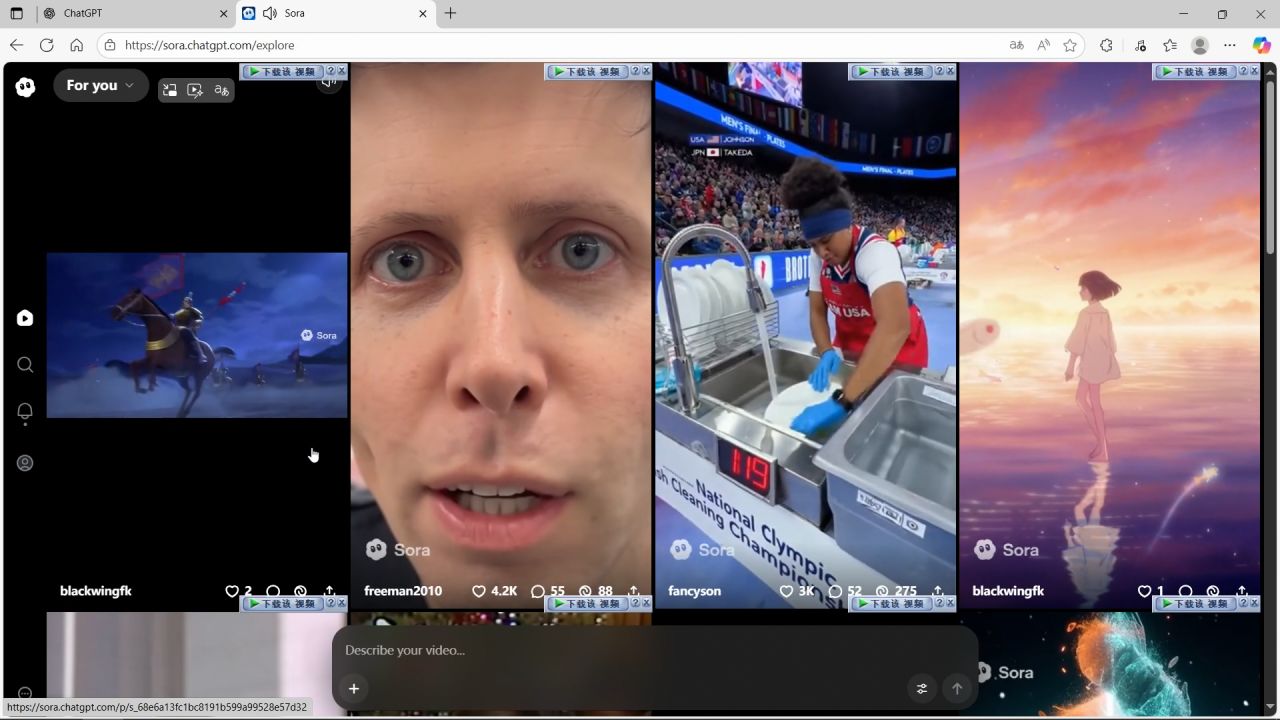Open the media control music icon
Image resolution: width=1280 pixels, height=720 pixels.
pyautogui.click(x=1141, y=45)
